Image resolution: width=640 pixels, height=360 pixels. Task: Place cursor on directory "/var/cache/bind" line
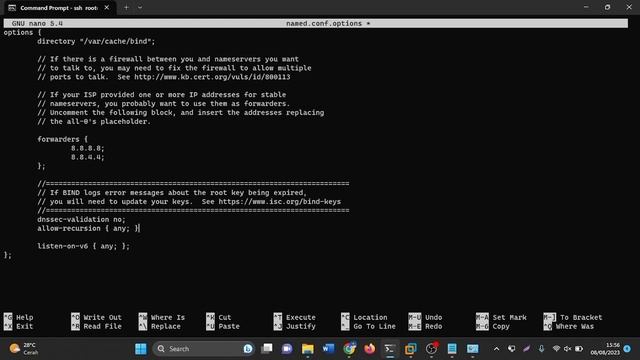pos(96,41)
